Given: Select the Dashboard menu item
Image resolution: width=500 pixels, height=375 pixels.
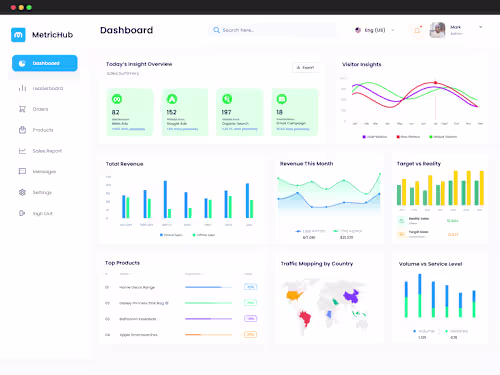Looking at the screenshot, I should click(45, 63).
